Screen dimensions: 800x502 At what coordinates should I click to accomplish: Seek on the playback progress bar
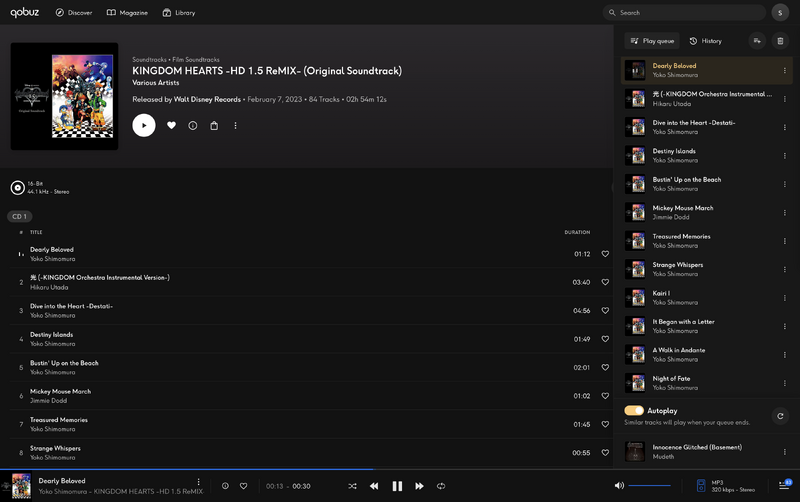[x=400, y=469]
